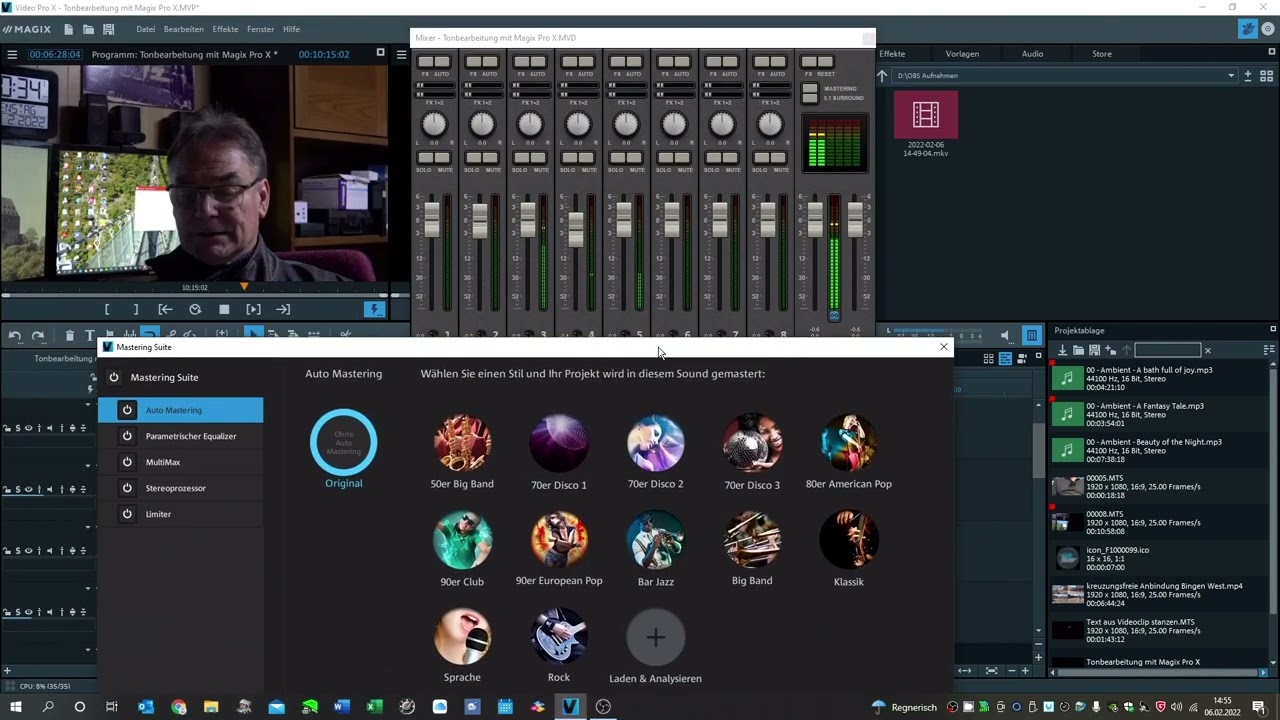This screenshot has height=720, width=1280.
Task: Click the Redo arrow in timeline toolbar
Action: coord(38,336)
